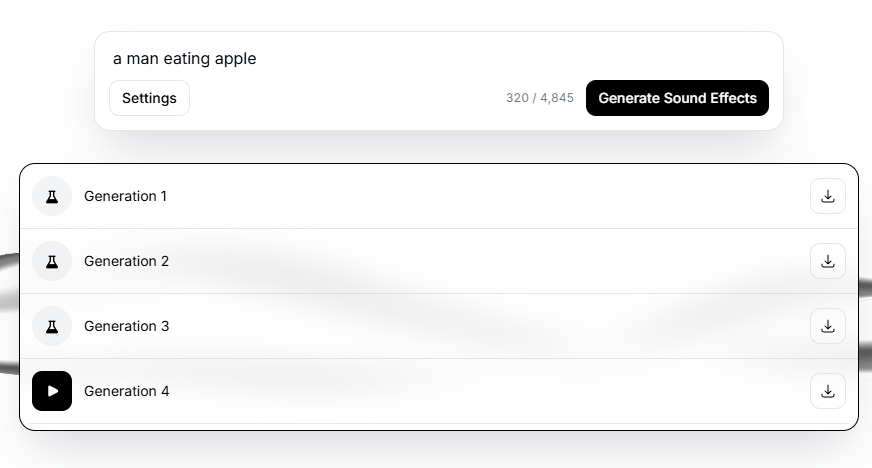
Task: Click the flask icon for Generation 3
Action: pyautogui.click(x=52, y=326)
